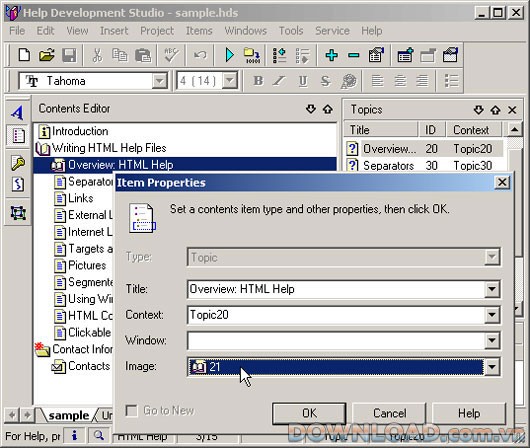Open the Tahoma font dropdown
Viewport: 530px width, 448px height.
[159, 81]
